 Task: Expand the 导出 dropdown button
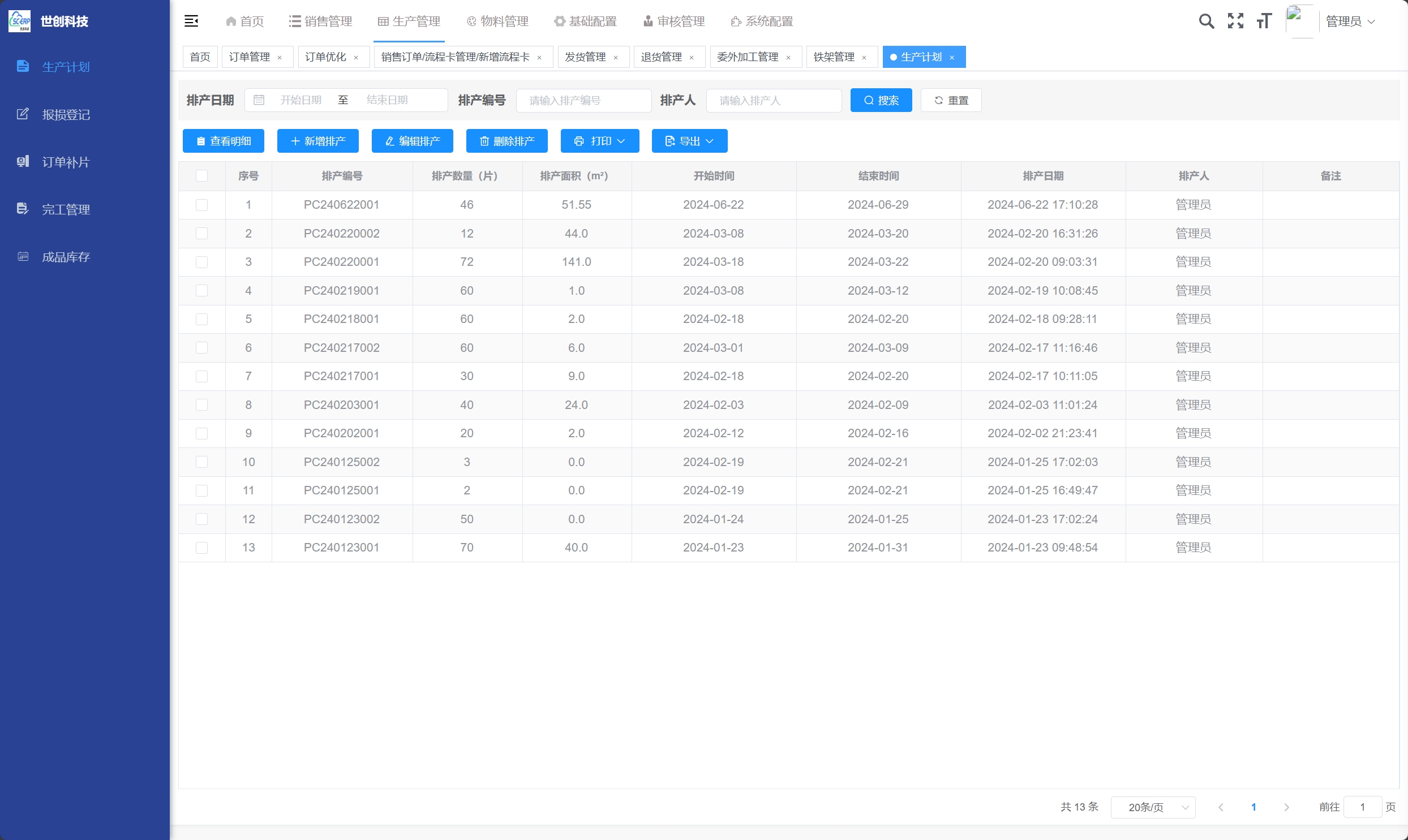click(x=689, y=141)
